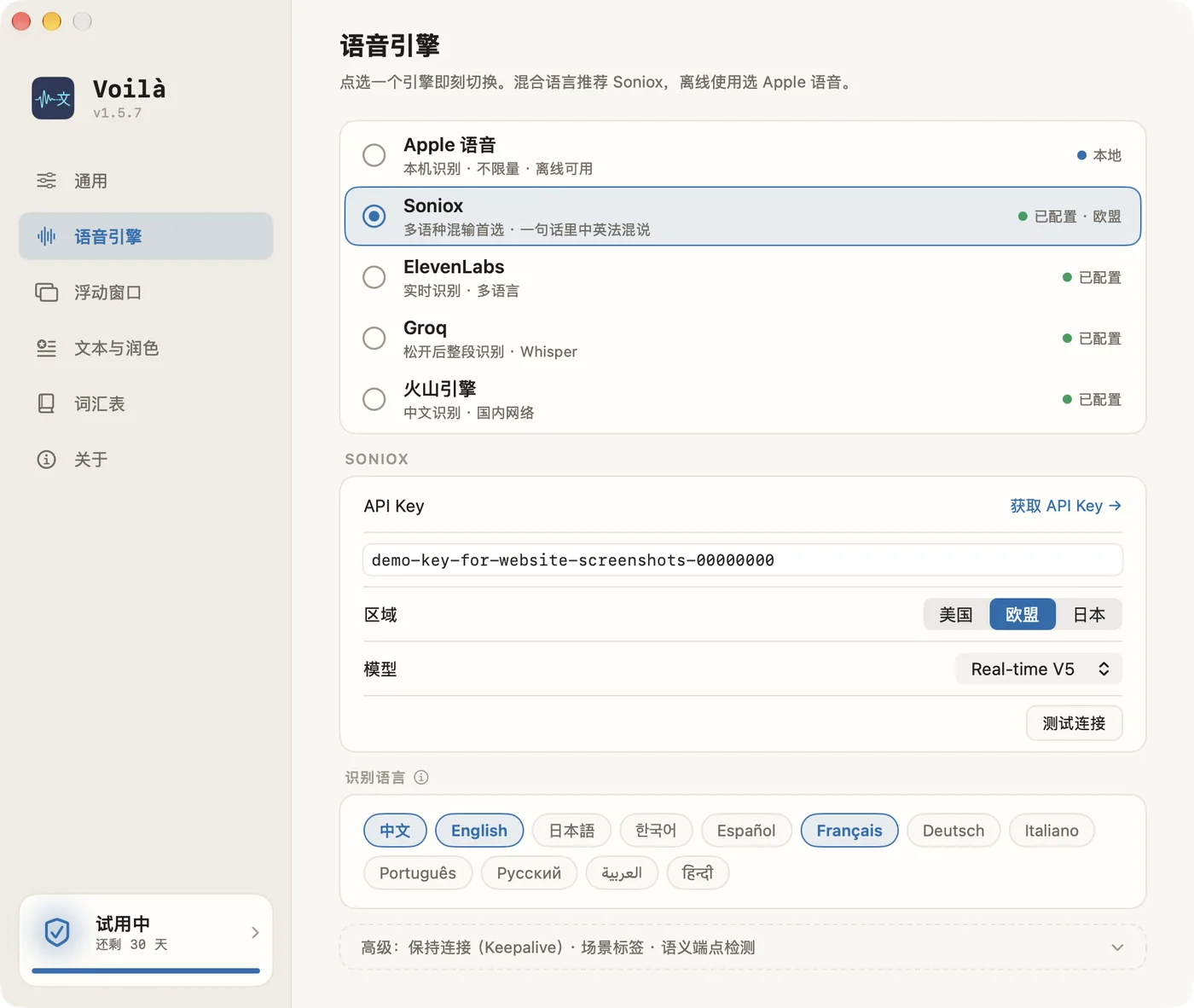Click the API Key input field
Viewport: 1194px width, 1008px height.
pyautogui.click(x=742, y=560)
